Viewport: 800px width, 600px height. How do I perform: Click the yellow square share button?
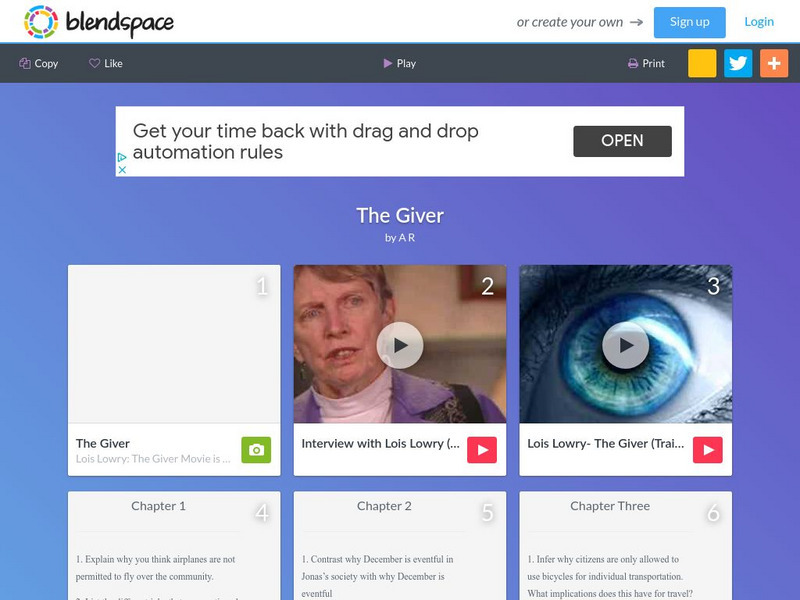tap(702, 63)
